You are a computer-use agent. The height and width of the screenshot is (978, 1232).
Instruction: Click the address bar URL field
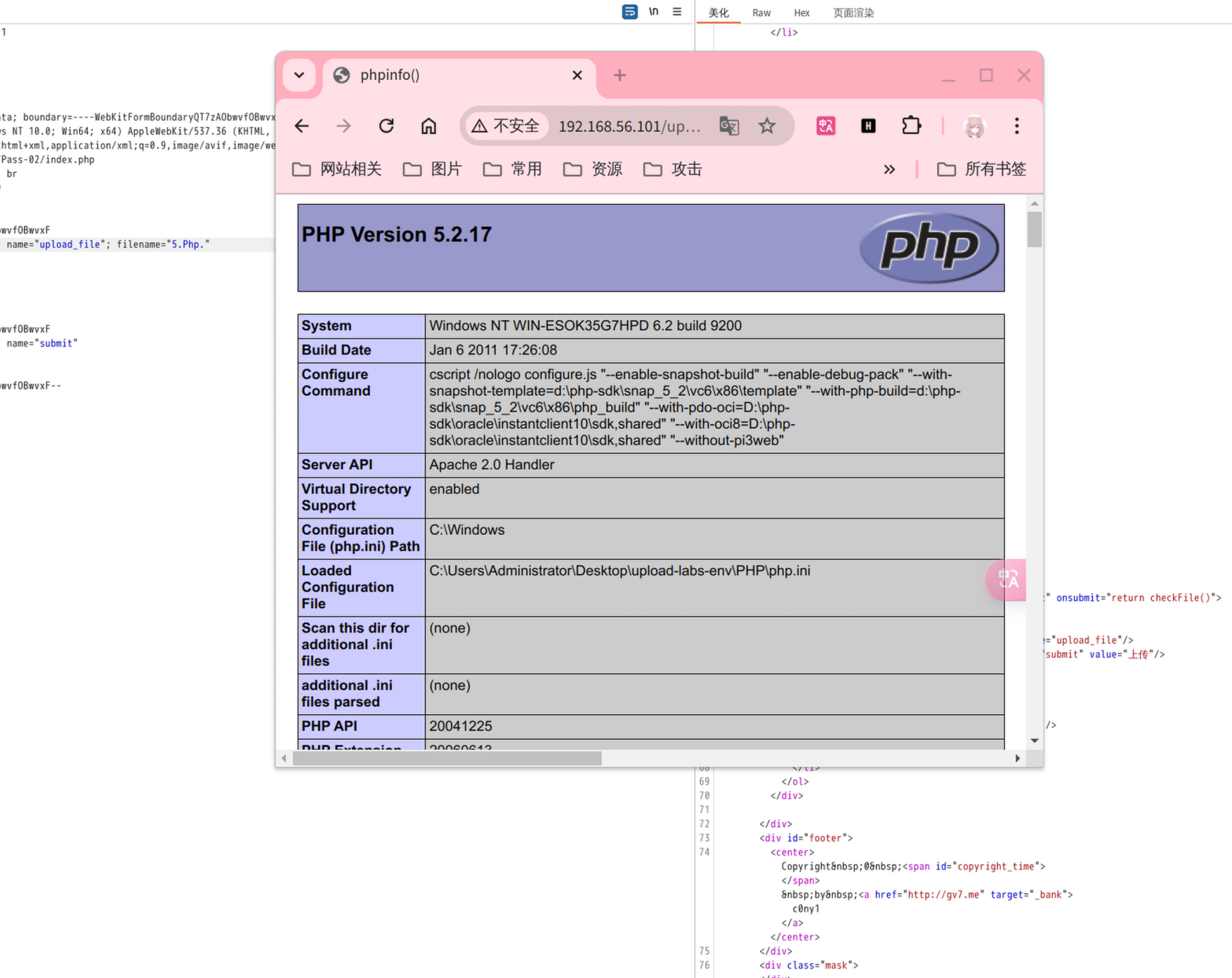[629, 126]
